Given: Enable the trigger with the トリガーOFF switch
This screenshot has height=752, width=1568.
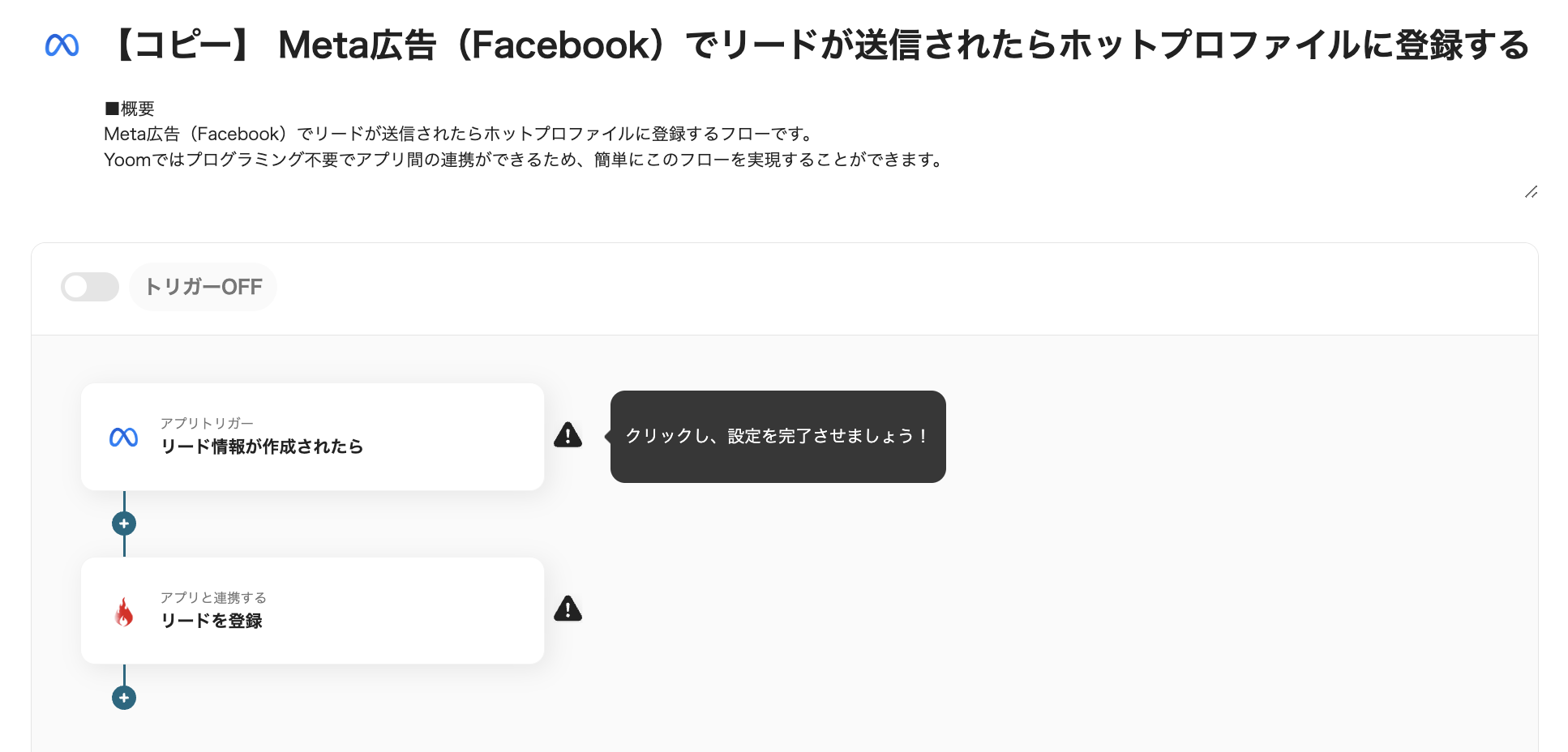Looking at the screenshot, I should click(x=89, y=287).
